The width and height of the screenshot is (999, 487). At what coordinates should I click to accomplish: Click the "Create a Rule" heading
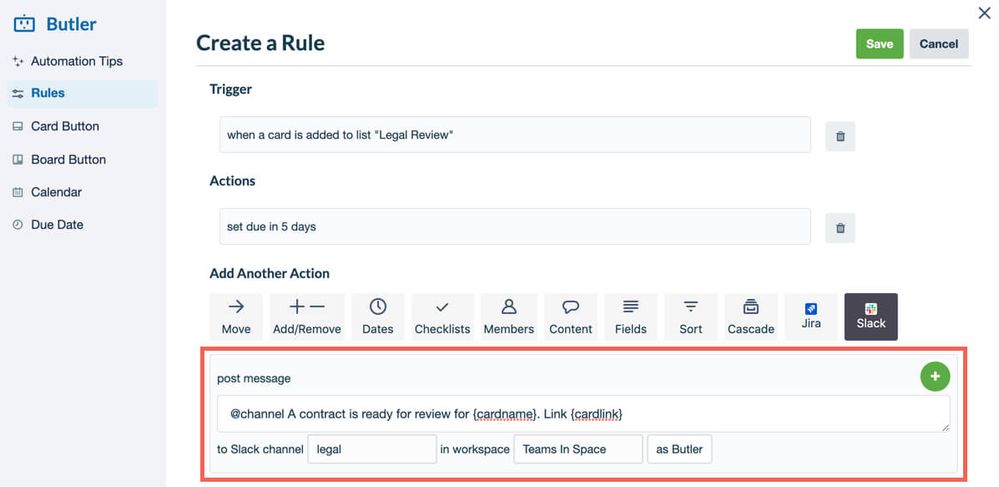[260, 43]
